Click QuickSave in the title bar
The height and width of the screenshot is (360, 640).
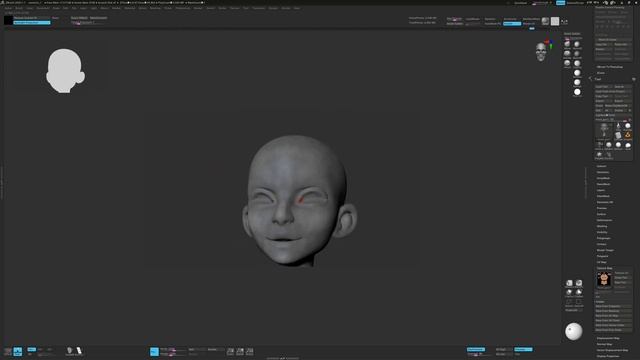point(520,2)
